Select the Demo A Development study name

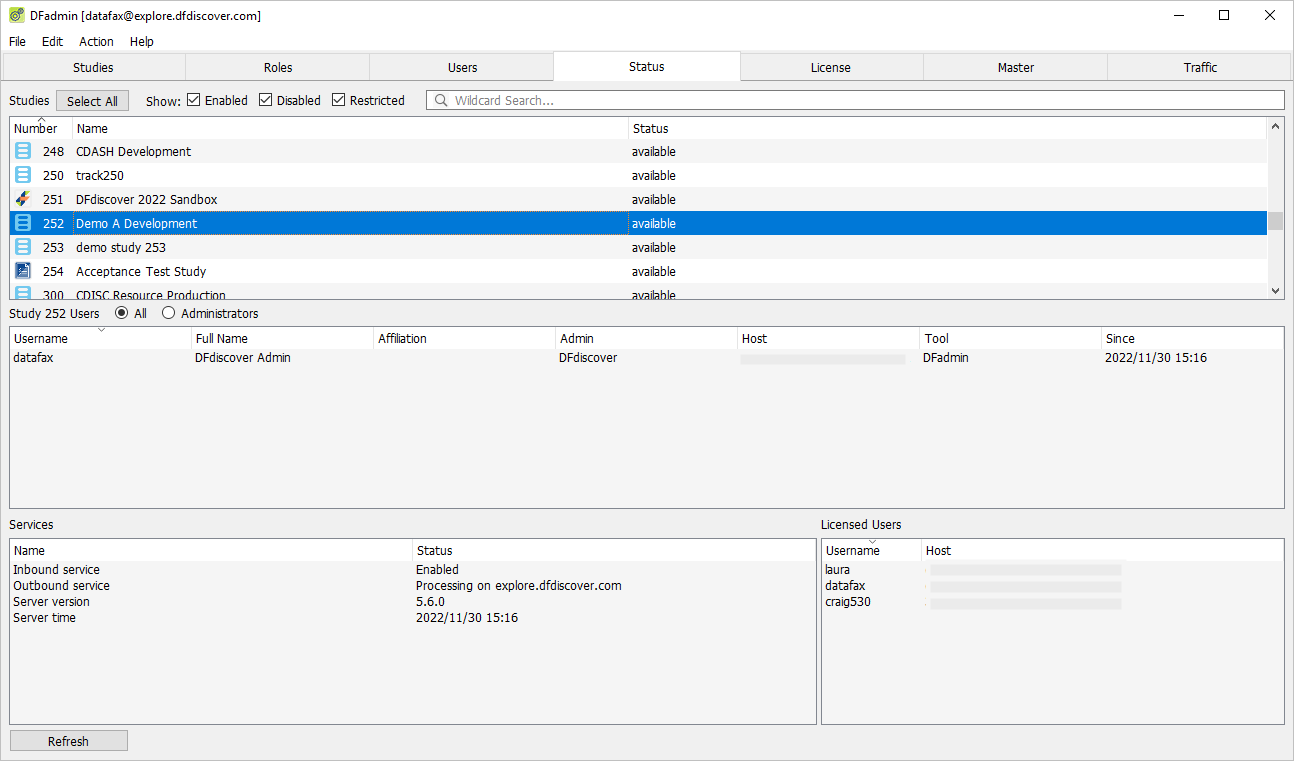pos(136,223)
